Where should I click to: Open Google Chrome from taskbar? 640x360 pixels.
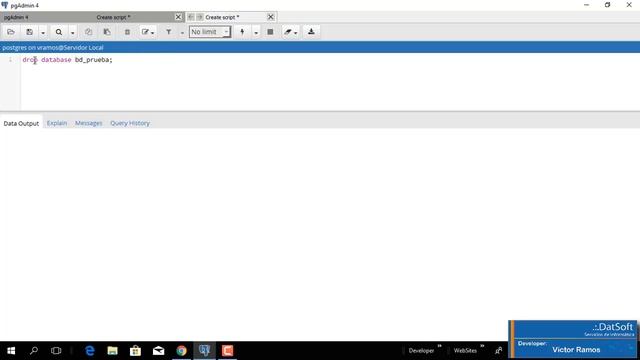pos(181,351)
